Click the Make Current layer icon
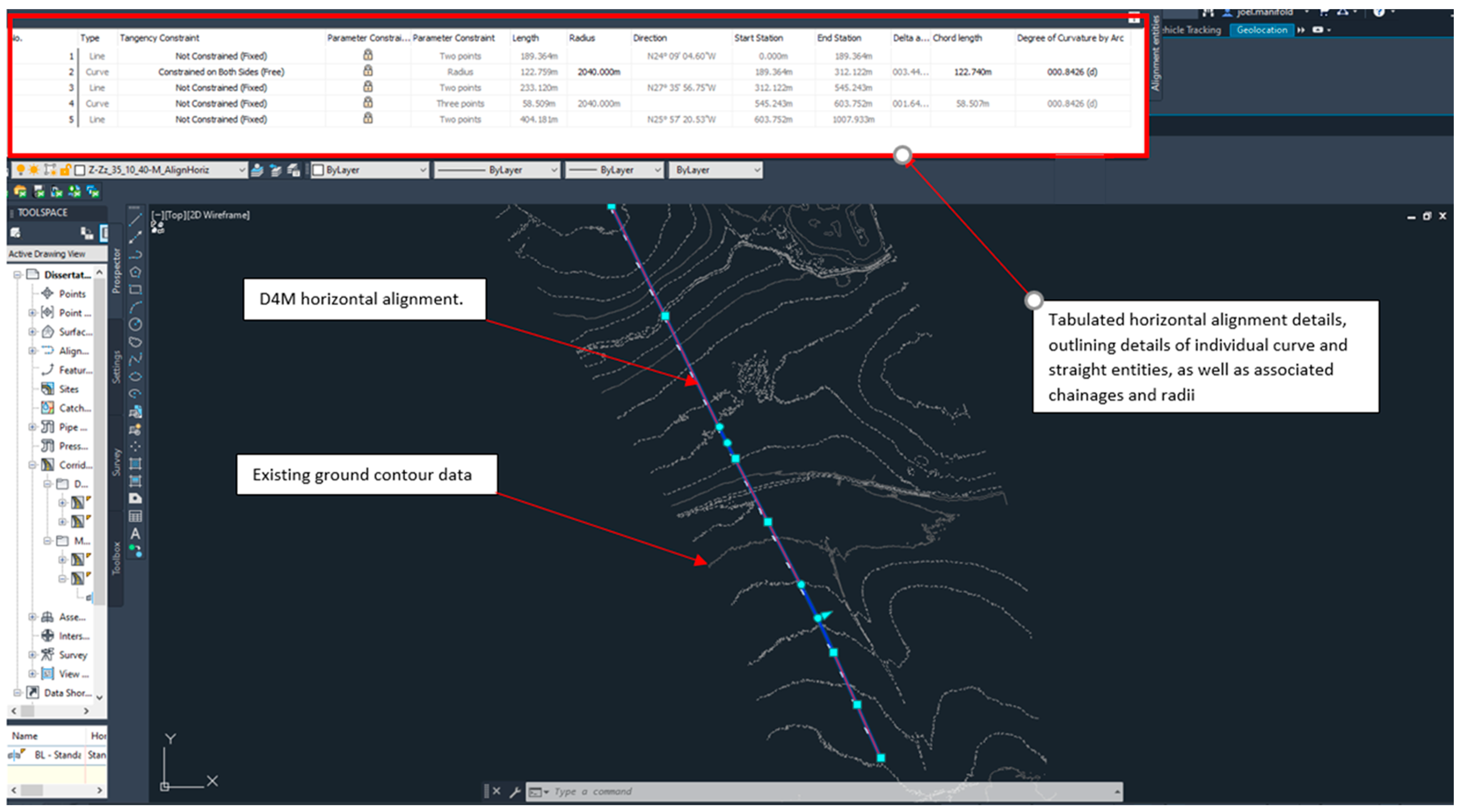Viewport: 1462px width, 812px height. click(257, 170)
